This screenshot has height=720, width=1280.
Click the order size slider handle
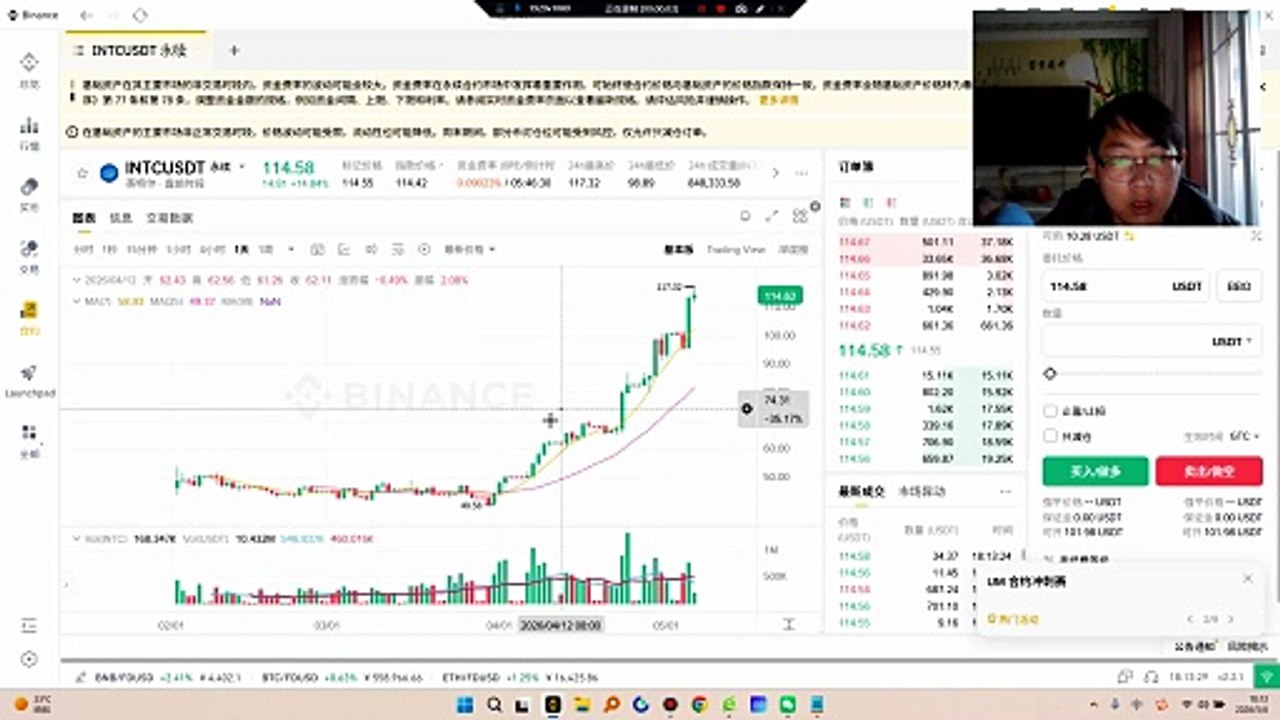1050,373
